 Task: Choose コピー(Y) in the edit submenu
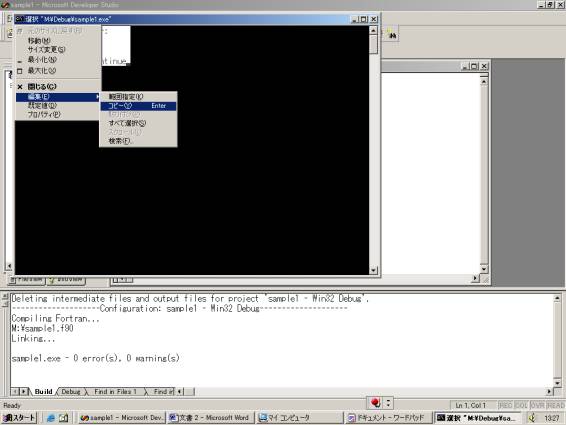[138, 106]
